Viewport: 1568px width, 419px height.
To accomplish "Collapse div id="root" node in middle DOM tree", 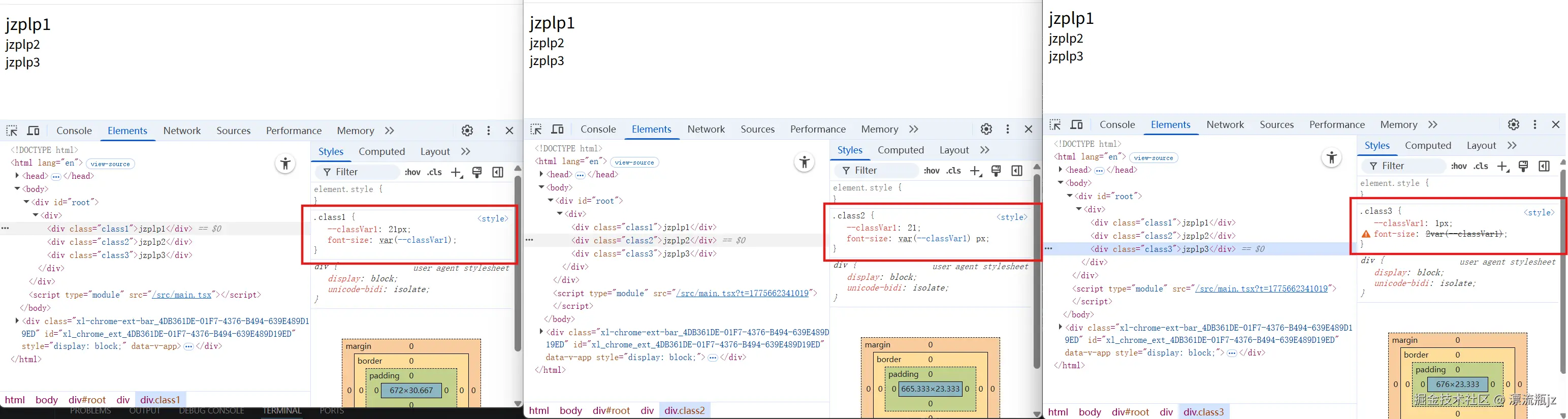I will click(x=550, y=201).
